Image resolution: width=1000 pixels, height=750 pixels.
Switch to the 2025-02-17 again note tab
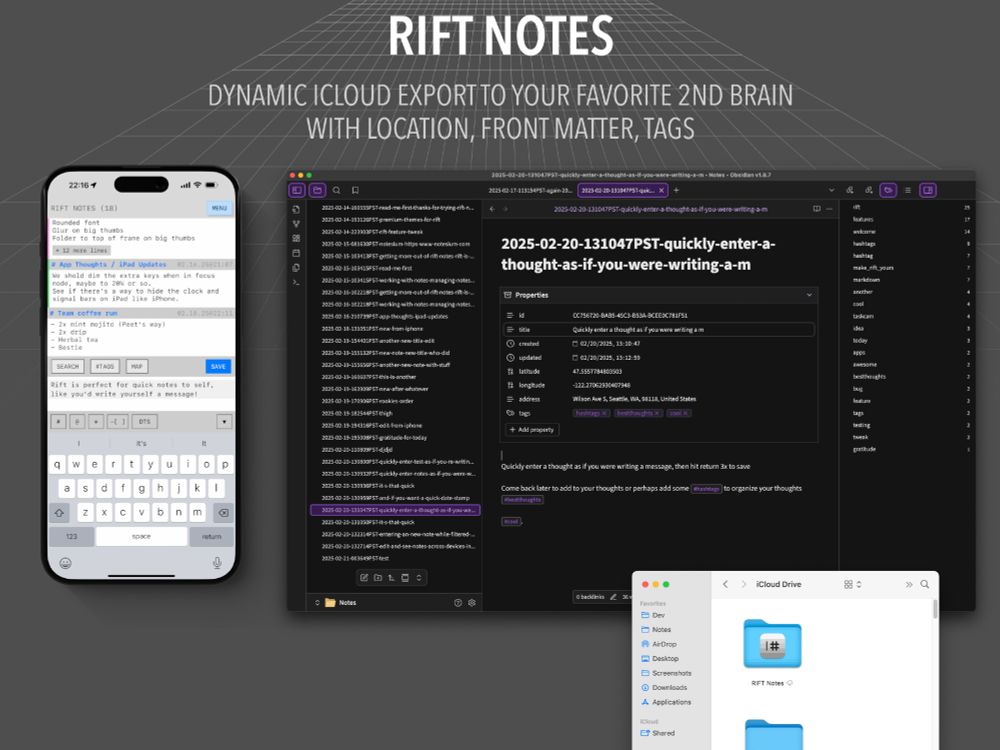pos(530,190)
